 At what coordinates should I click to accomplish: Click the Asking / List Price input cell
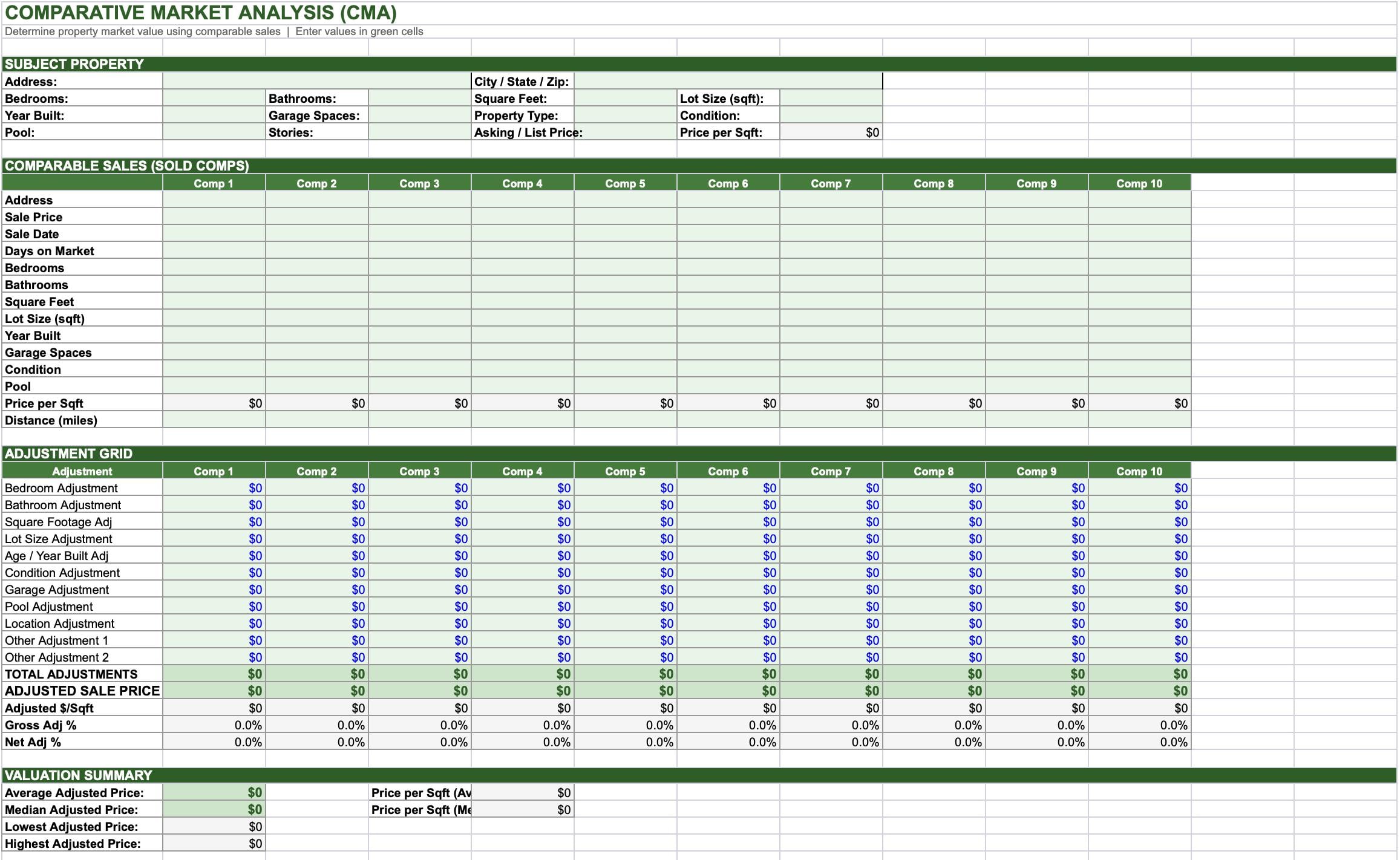click(626, 132)
